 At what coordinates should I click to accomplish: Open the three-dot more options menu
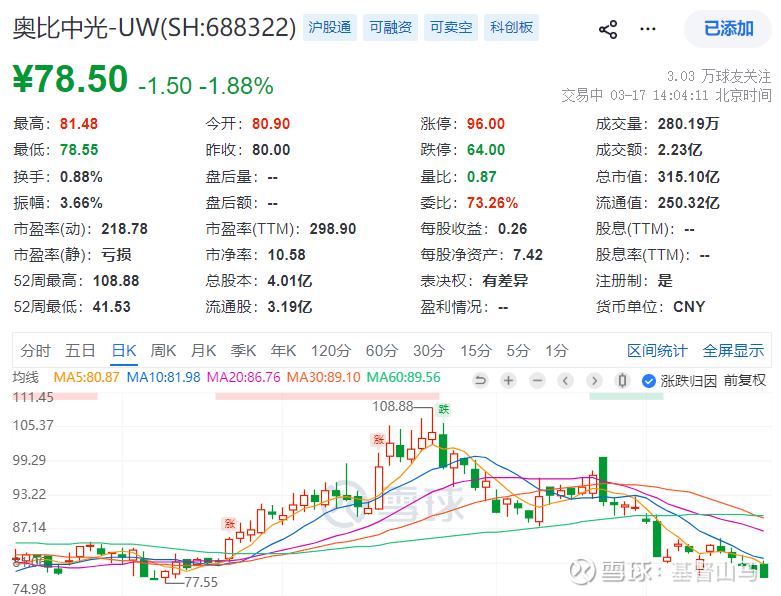(x=648, y=29)
